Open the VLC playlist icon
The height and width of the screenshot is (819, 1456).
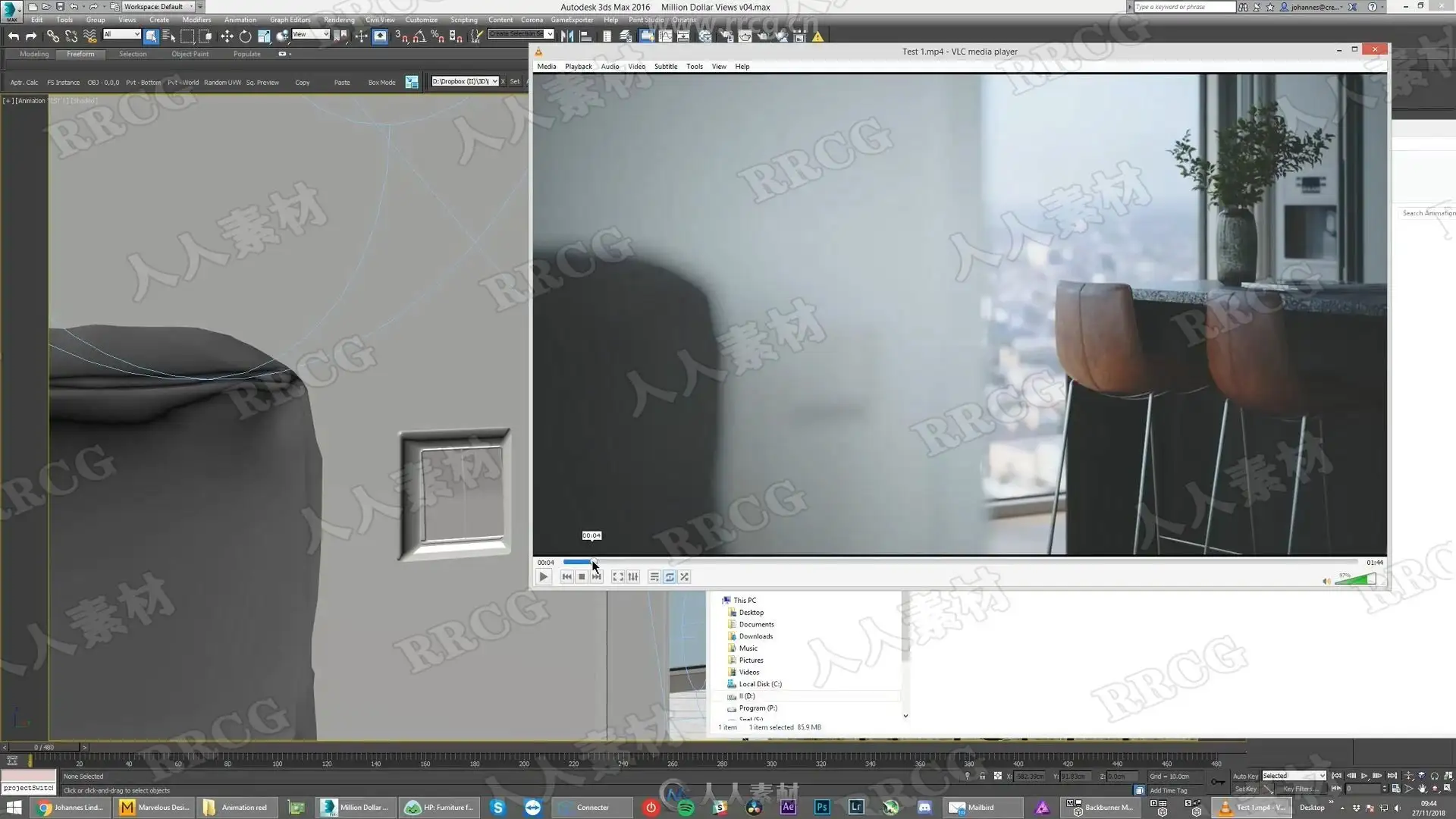tap(654, 577)
